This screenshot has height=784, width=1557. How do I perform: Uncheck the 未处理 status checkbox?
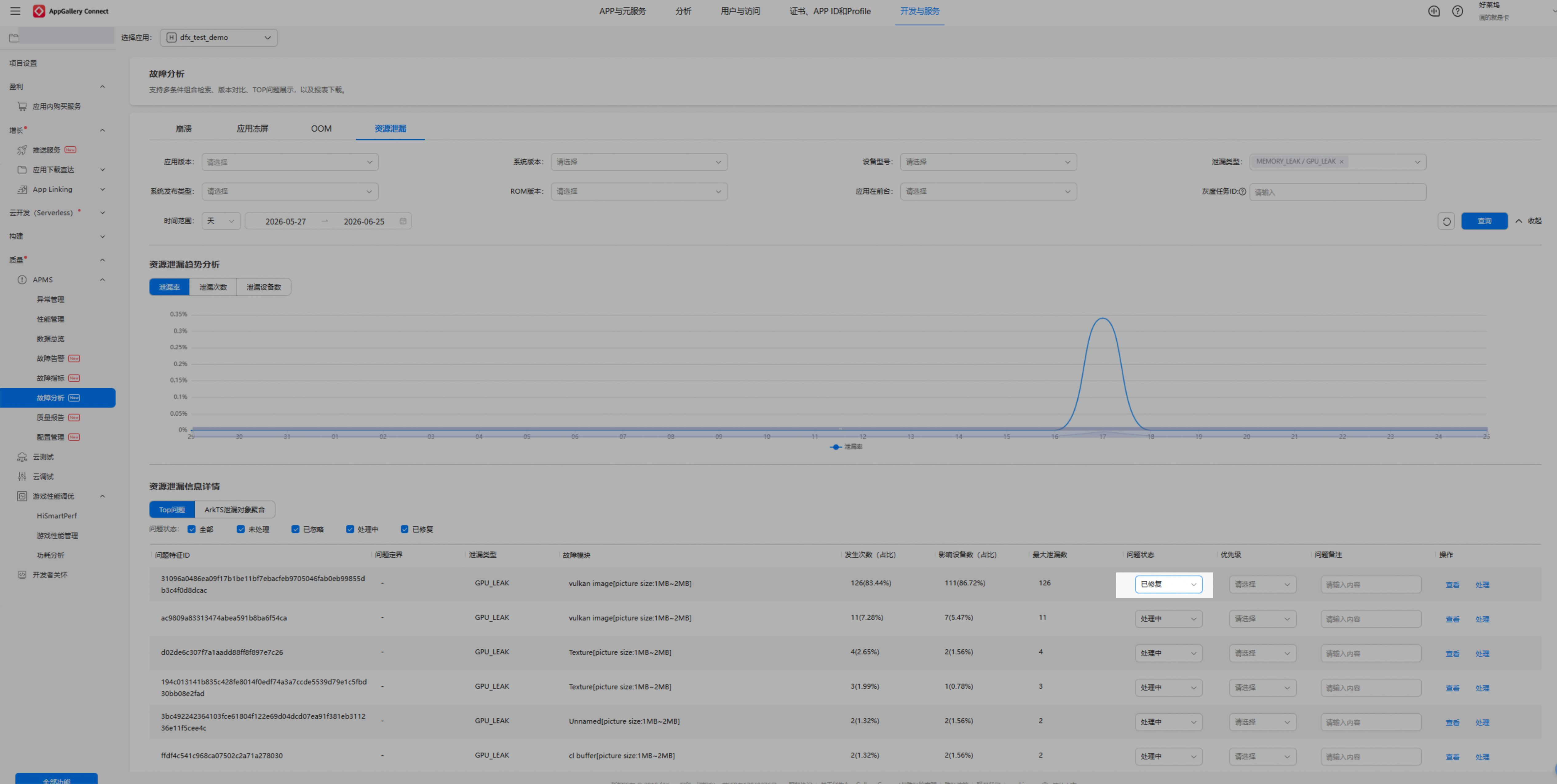240,529
